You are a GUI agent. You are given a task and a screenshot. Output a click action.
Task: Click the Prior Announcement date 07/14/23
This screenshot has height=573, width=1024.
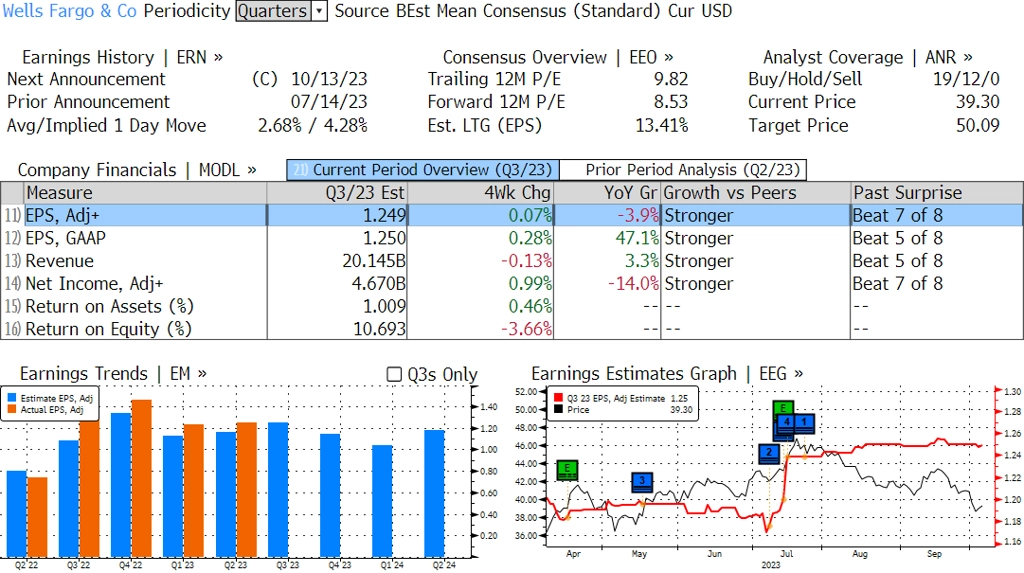(x=329, y=103)
